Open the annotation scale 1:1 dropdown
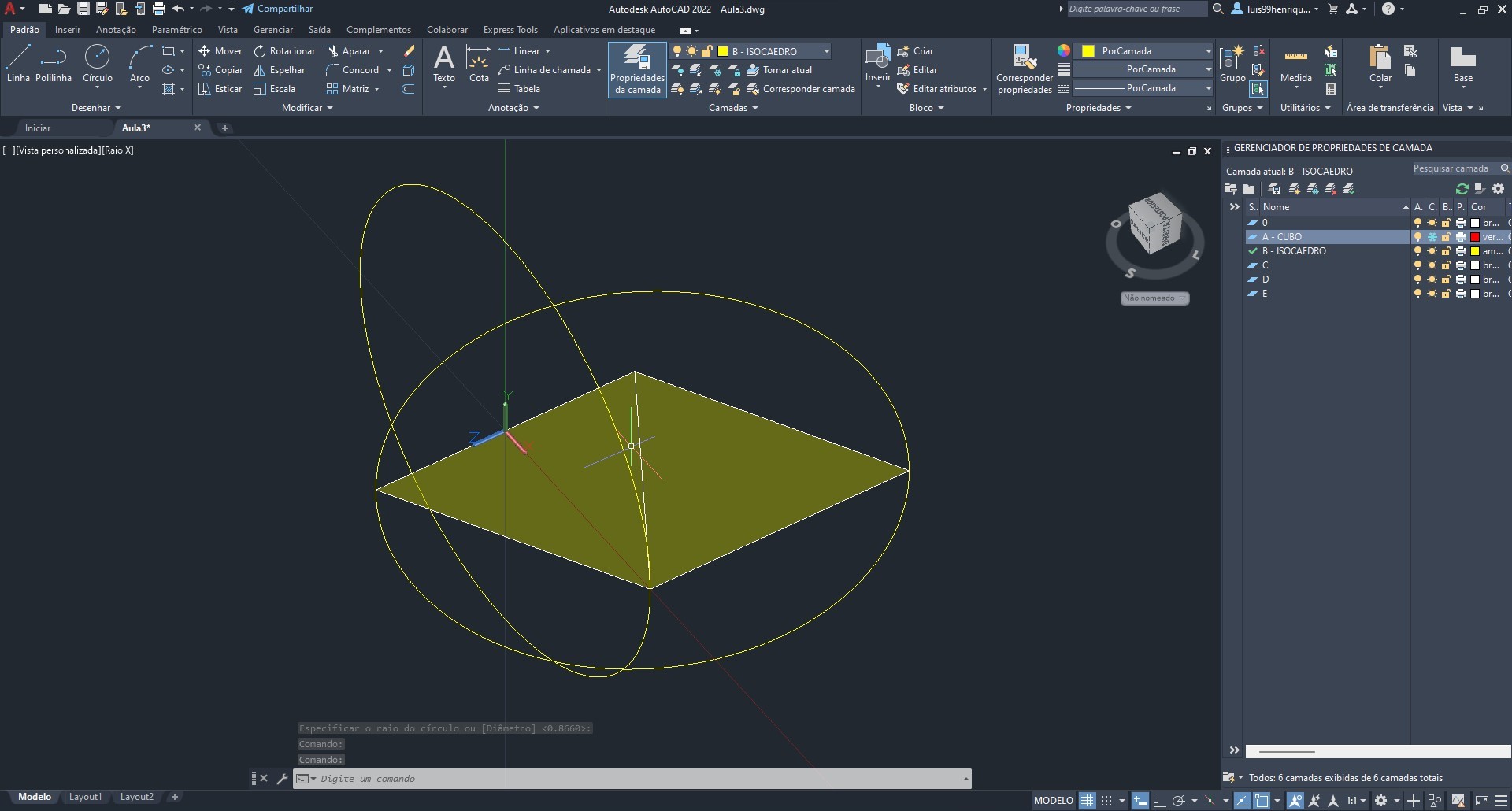Screen dimensions: 1512x811 1356,801
